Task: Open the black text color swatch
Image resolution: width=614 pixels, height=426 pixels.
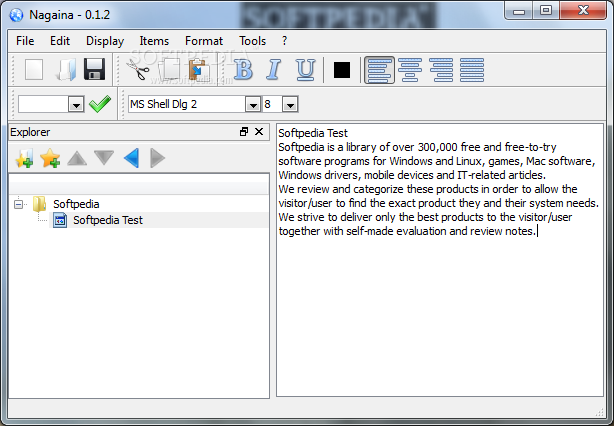Action: 341,70
